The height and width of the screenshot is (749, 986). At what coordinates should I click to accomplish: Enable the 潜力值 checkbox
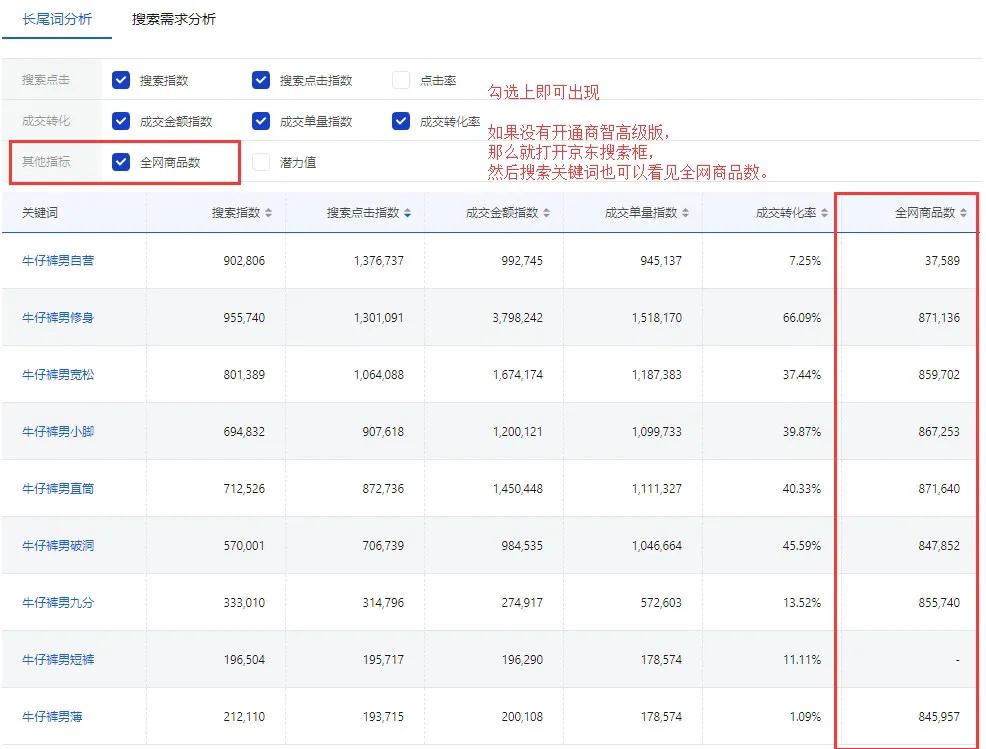[260, 161]
